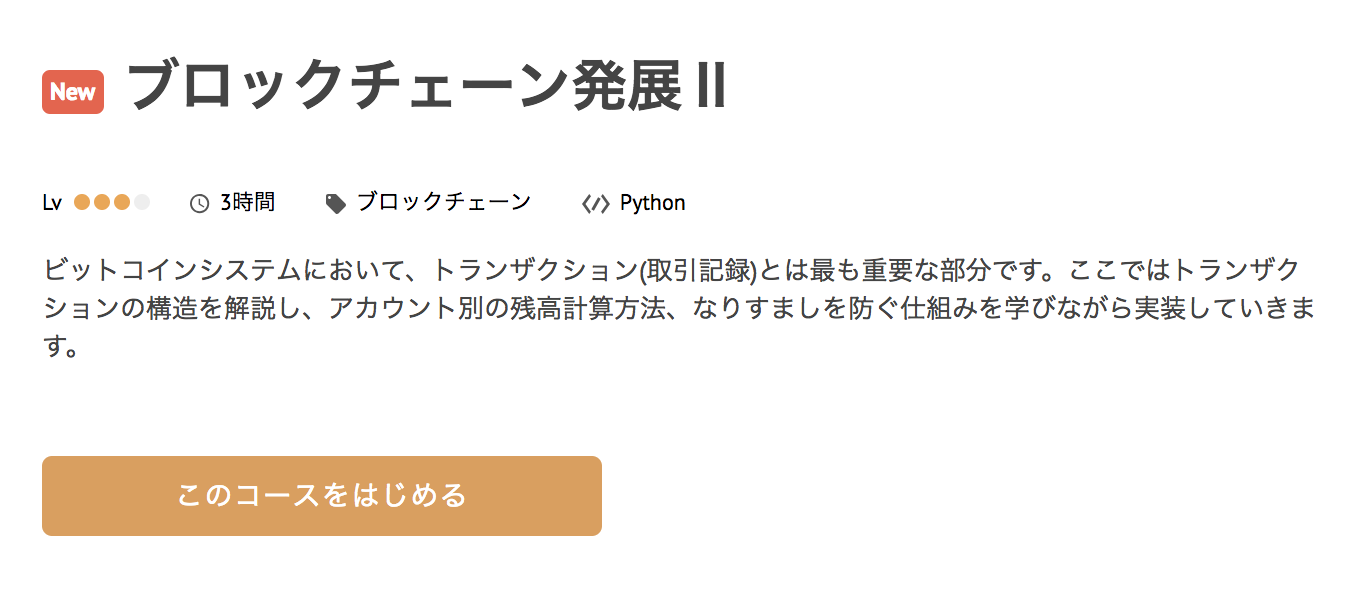Screen dimensions: 1356x598
Task: Click the Lv level label
Action: click(52, 203)
